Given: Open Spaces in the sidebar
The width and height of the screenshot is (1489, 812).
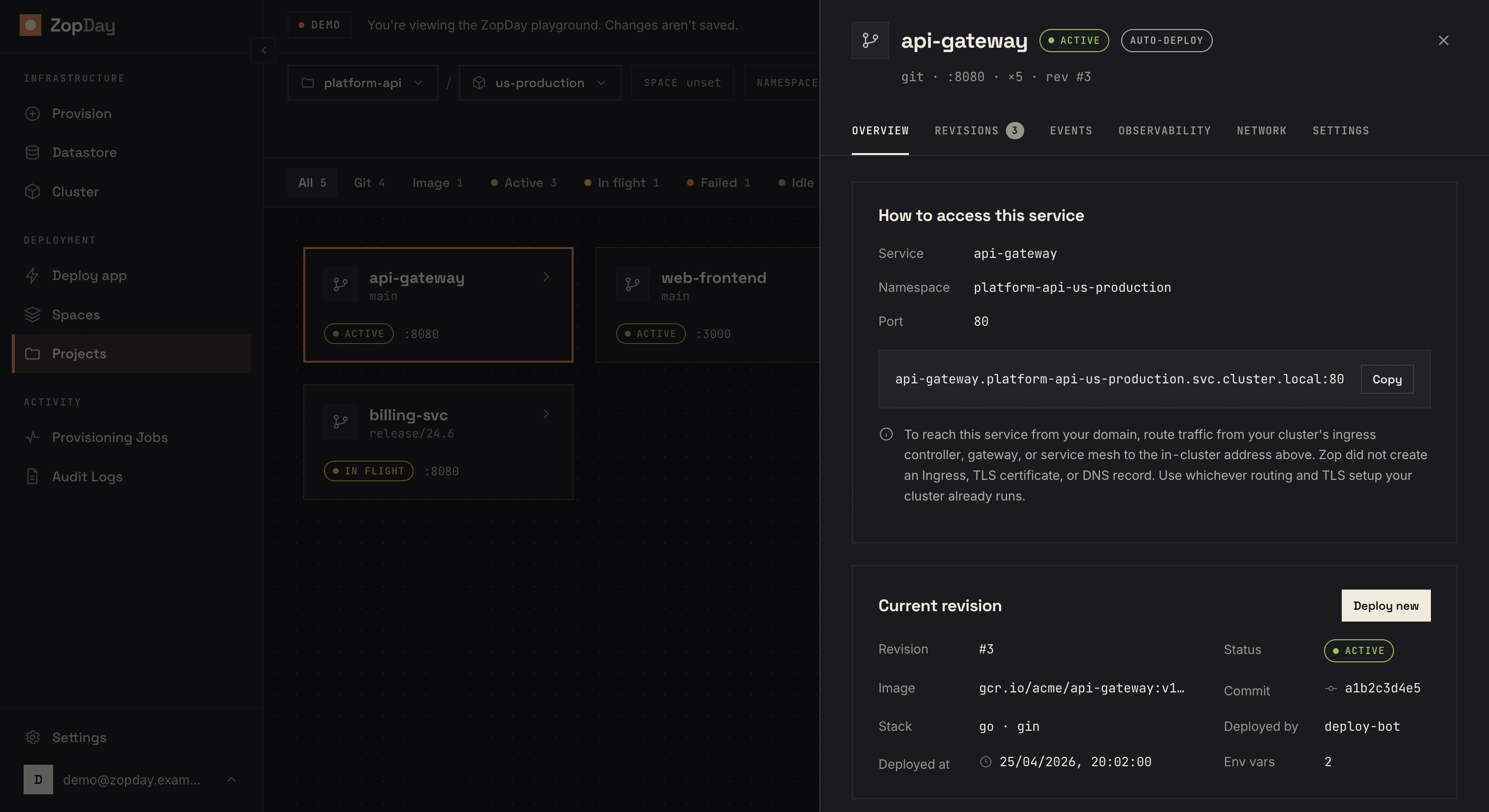Looking at the screenshot, I should click(x=131, y=315).
